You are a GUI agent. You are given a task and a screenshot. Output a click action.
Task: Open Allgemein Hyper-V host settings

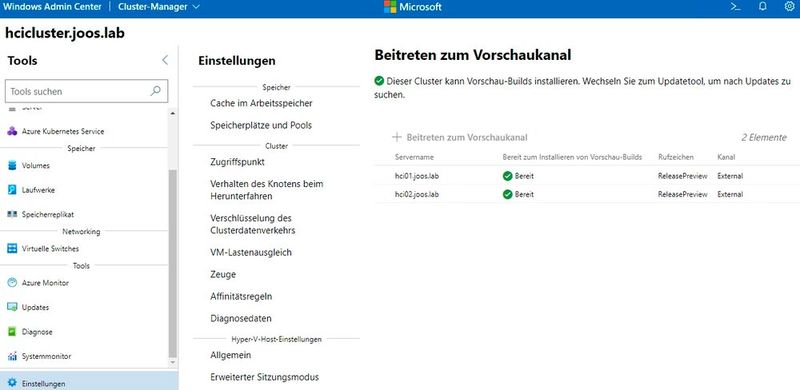[231, 355]
